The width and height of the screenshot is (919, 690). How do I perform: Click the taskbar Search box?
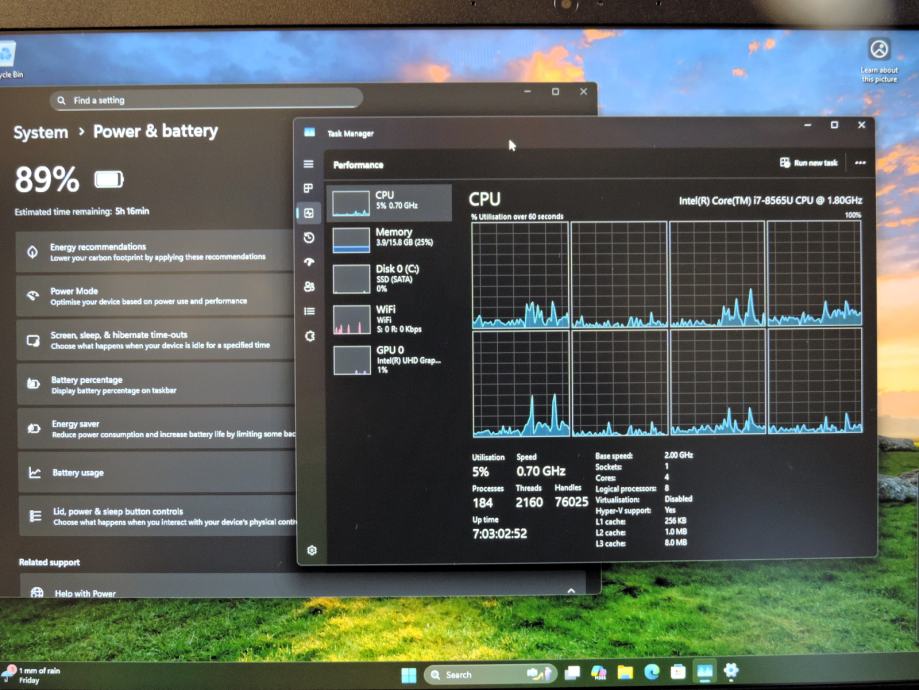tap(490, 674)
